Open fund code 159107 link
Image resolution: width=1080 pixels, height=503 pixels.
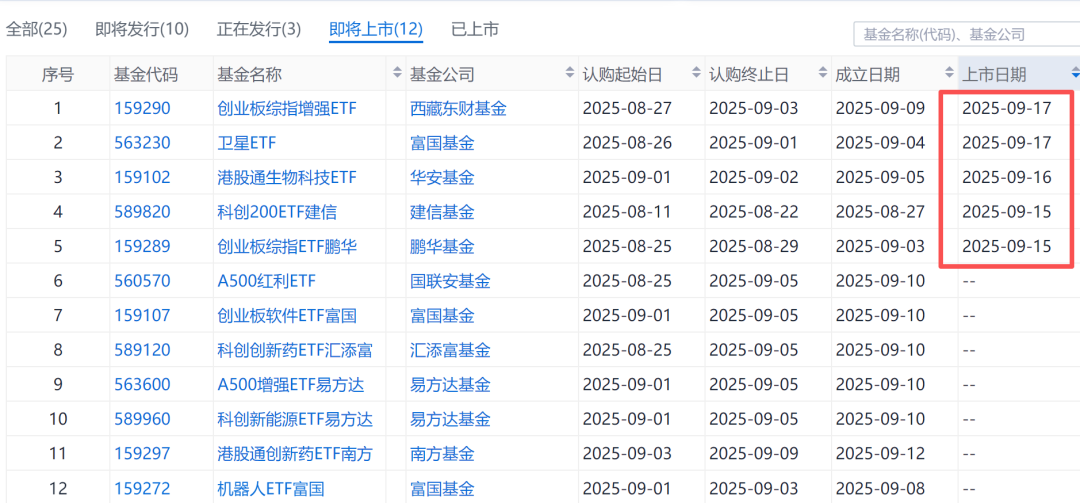[x=142, y=316]
